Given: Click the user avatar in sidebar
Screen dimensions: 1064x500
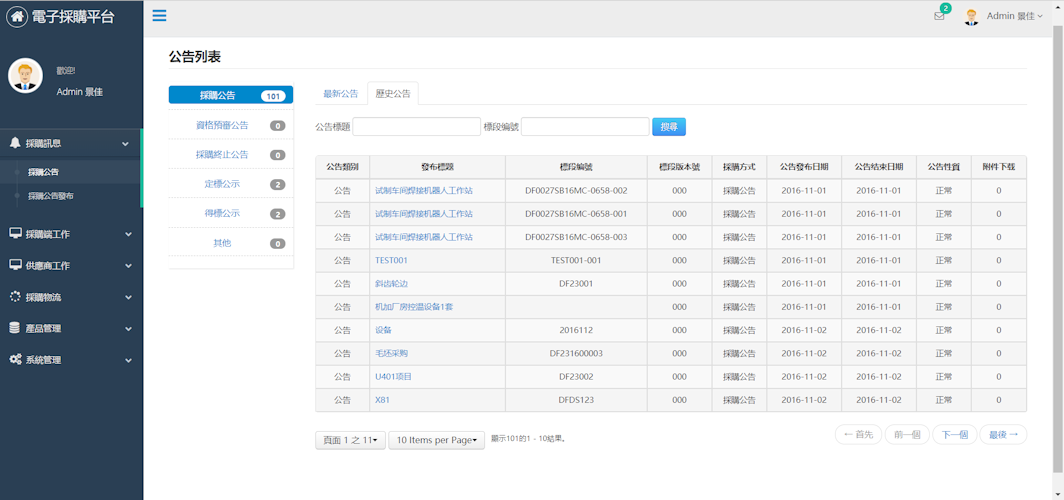Looking at the screenshot, I should coord(25,76).
